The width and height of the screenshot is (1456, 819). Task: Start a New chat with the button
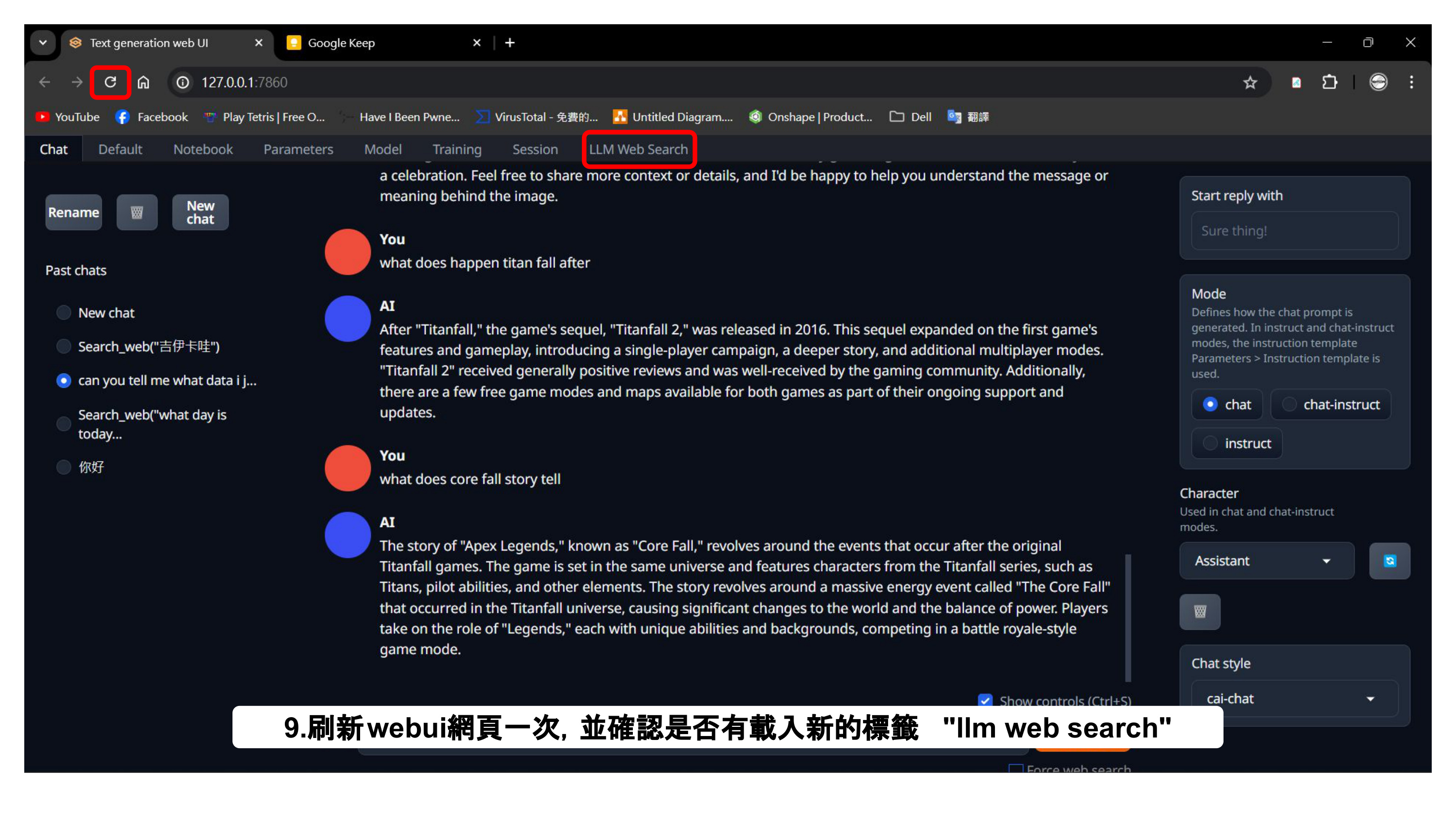click(200, 213)
